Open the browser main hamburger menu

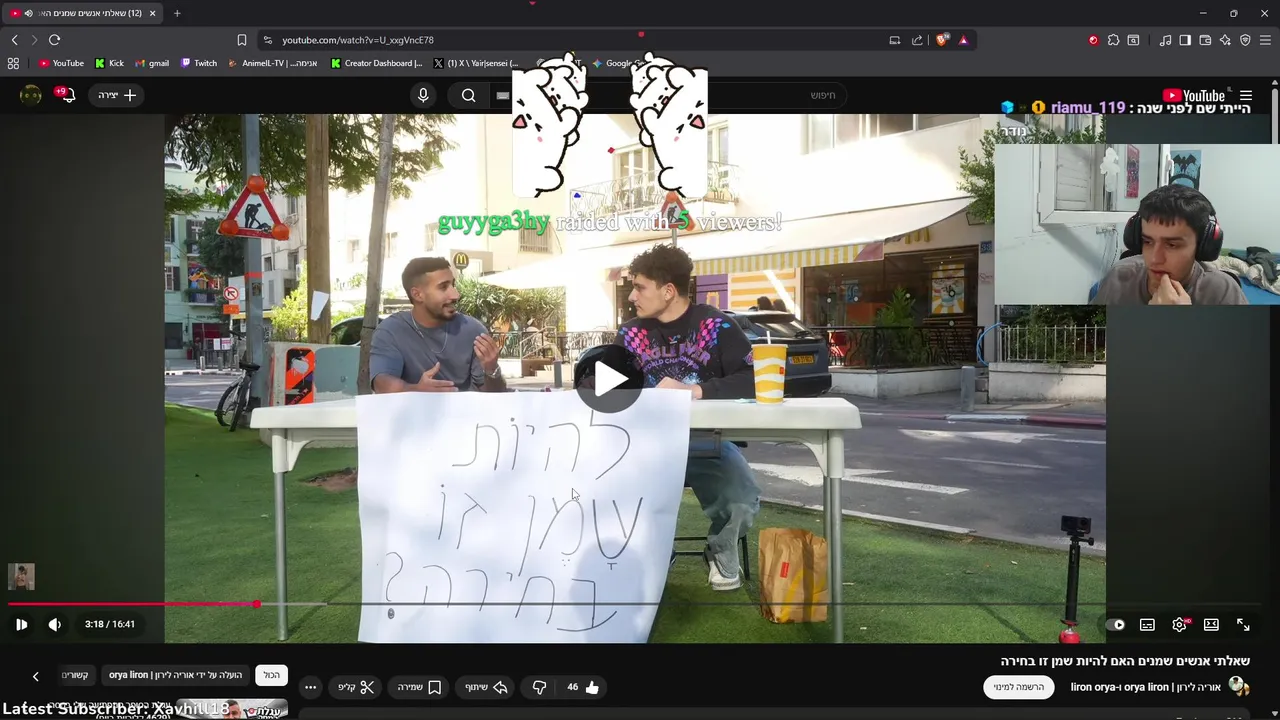(x=1266, y=40)
